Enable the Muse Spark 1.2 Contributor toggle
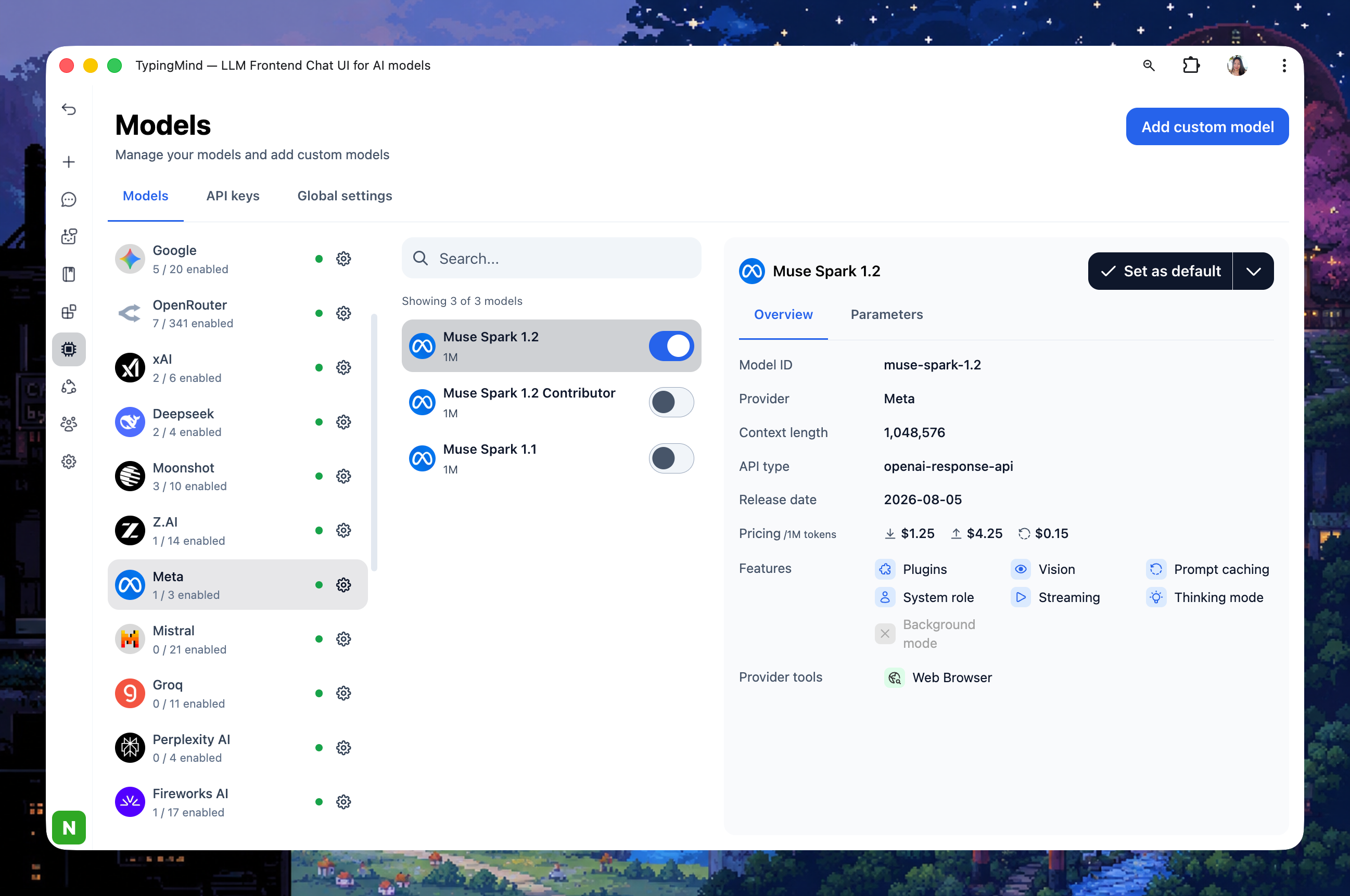This screenshot has width=1350, height=896. click(671, 402)
